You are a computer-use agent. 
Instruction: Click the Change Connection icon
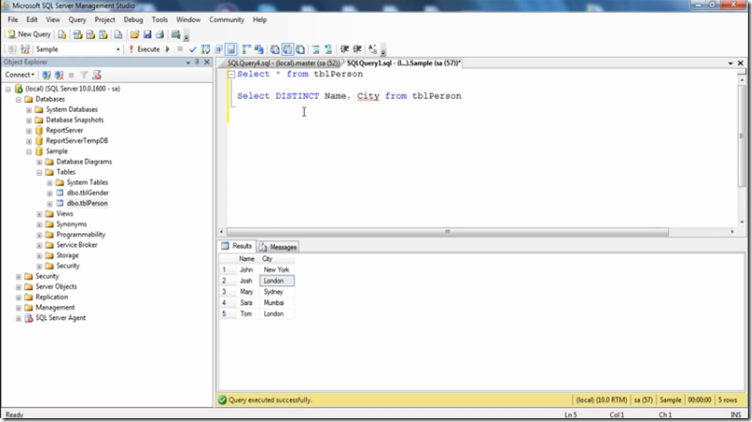pyautogui.click(x=25, y=49)
